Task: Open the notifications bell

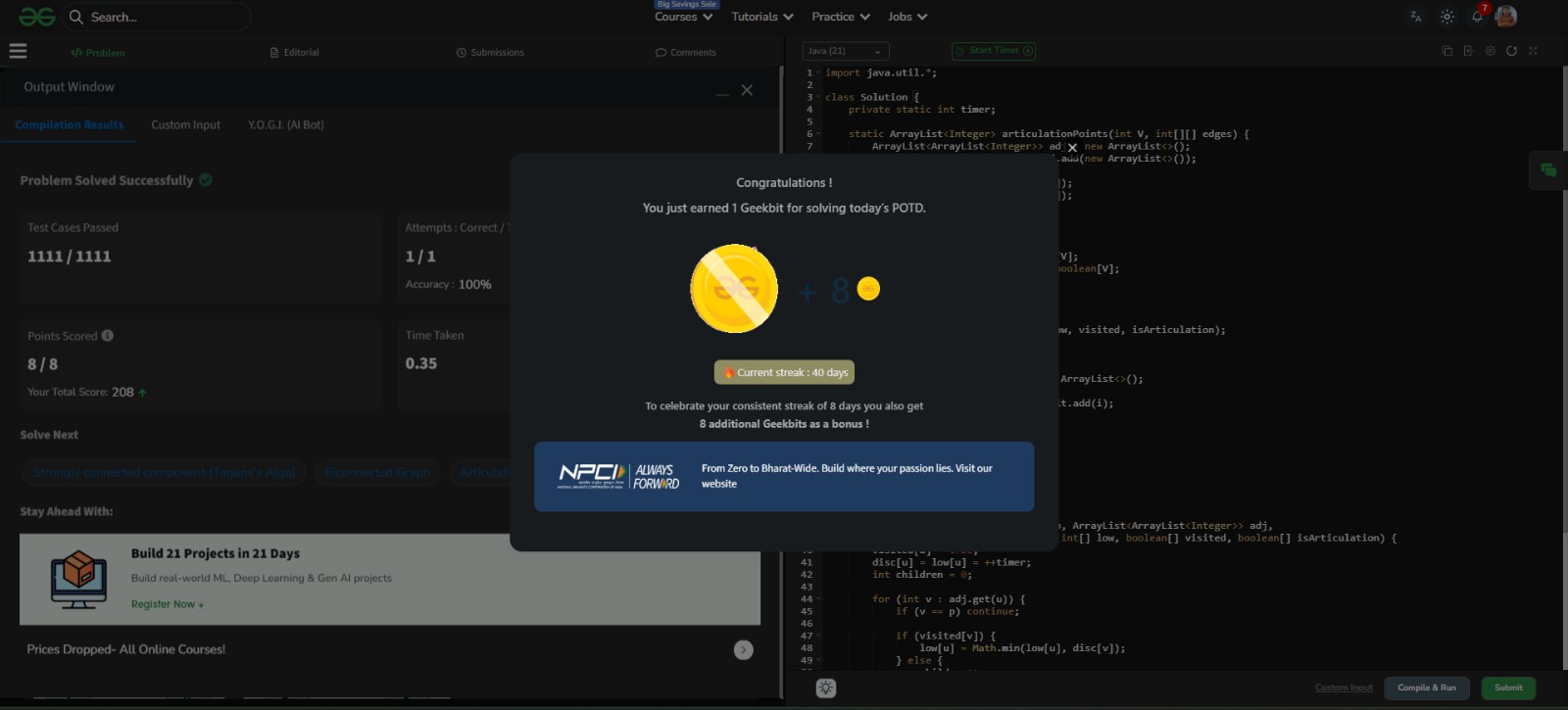Action: 1477,17
